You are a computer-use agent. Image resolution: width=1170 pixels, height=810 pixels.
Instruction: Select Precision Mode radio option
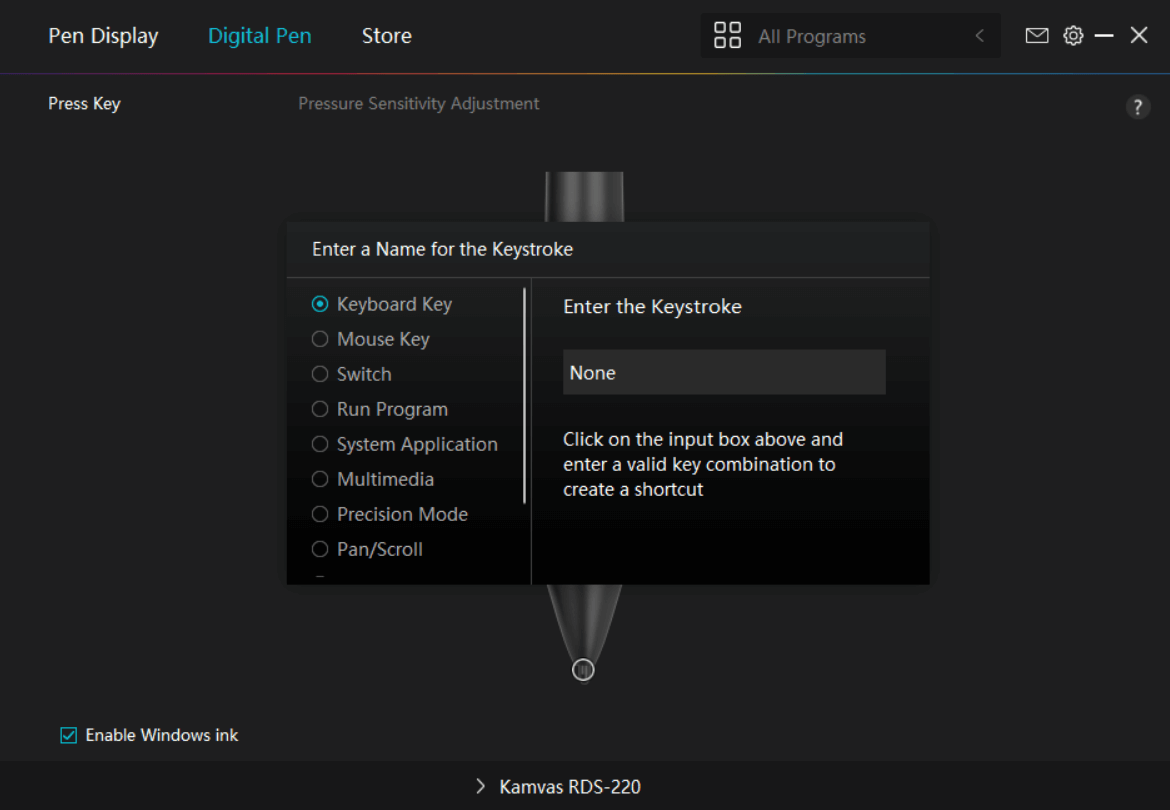pos(319,515)
